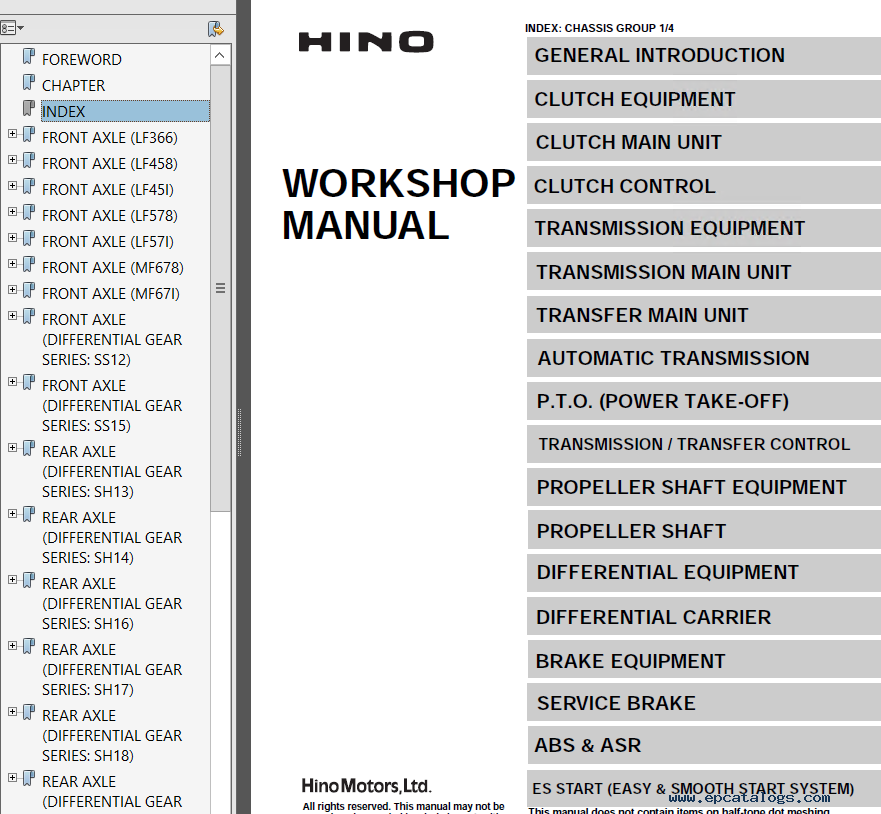
Task: Click bookmark icon beside FRONT AXLE (MF678)
Action: (29, 264)
